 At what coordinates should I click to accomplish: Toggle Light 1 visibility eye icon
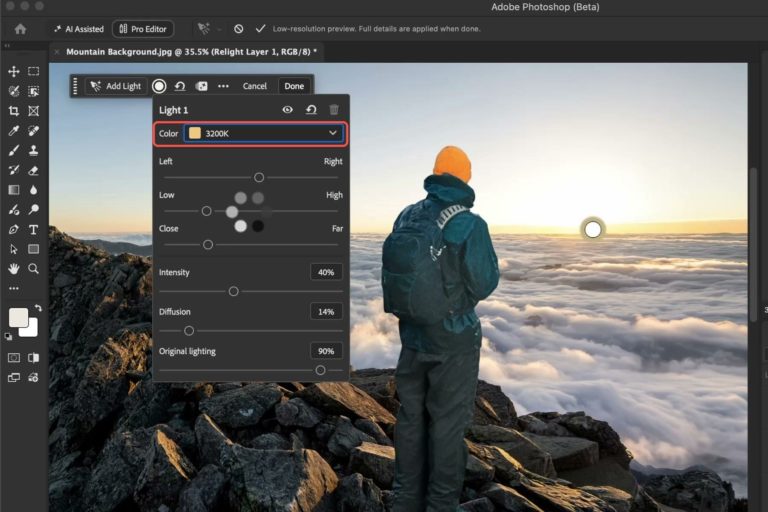tap(288, 110)
